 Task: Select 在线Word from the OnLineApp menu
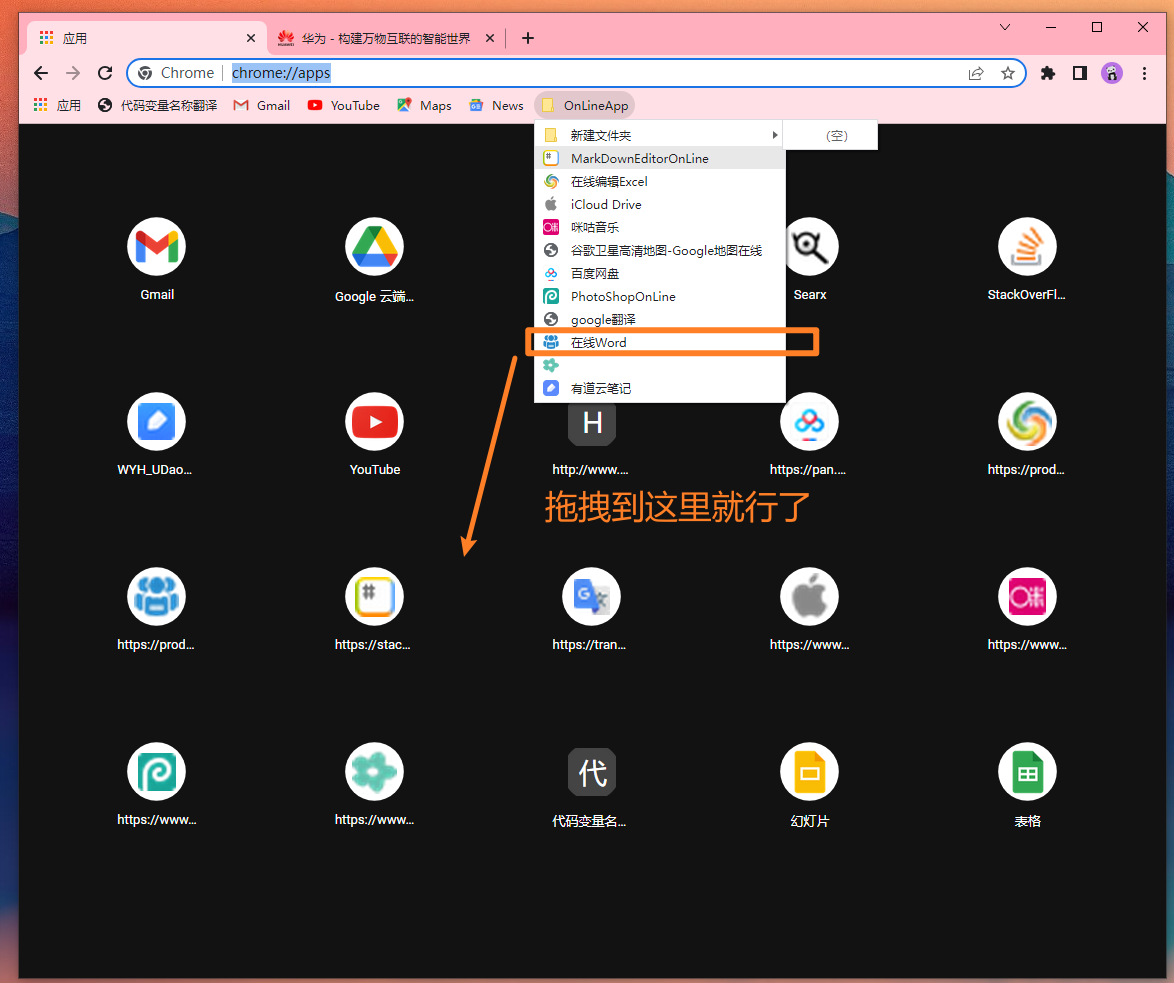(600, 342)
